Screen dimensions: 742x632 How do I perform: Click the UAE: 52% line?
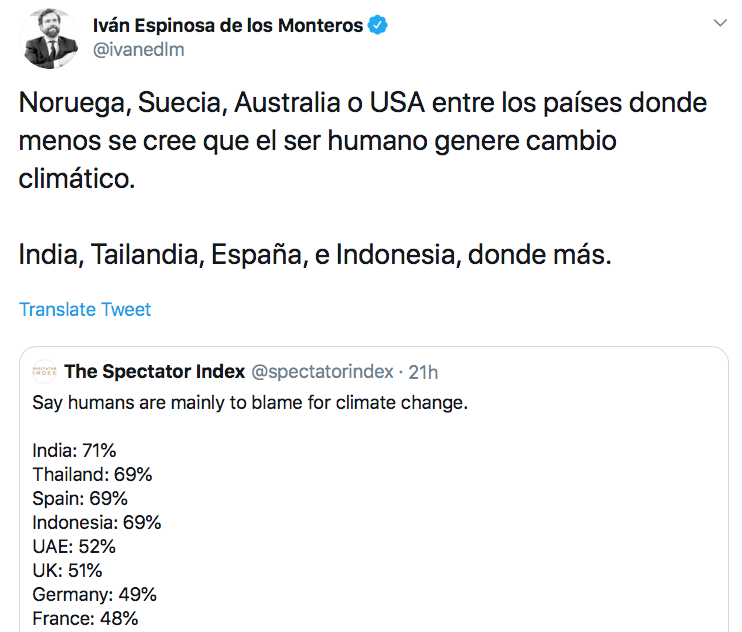(x=74, y=547)
